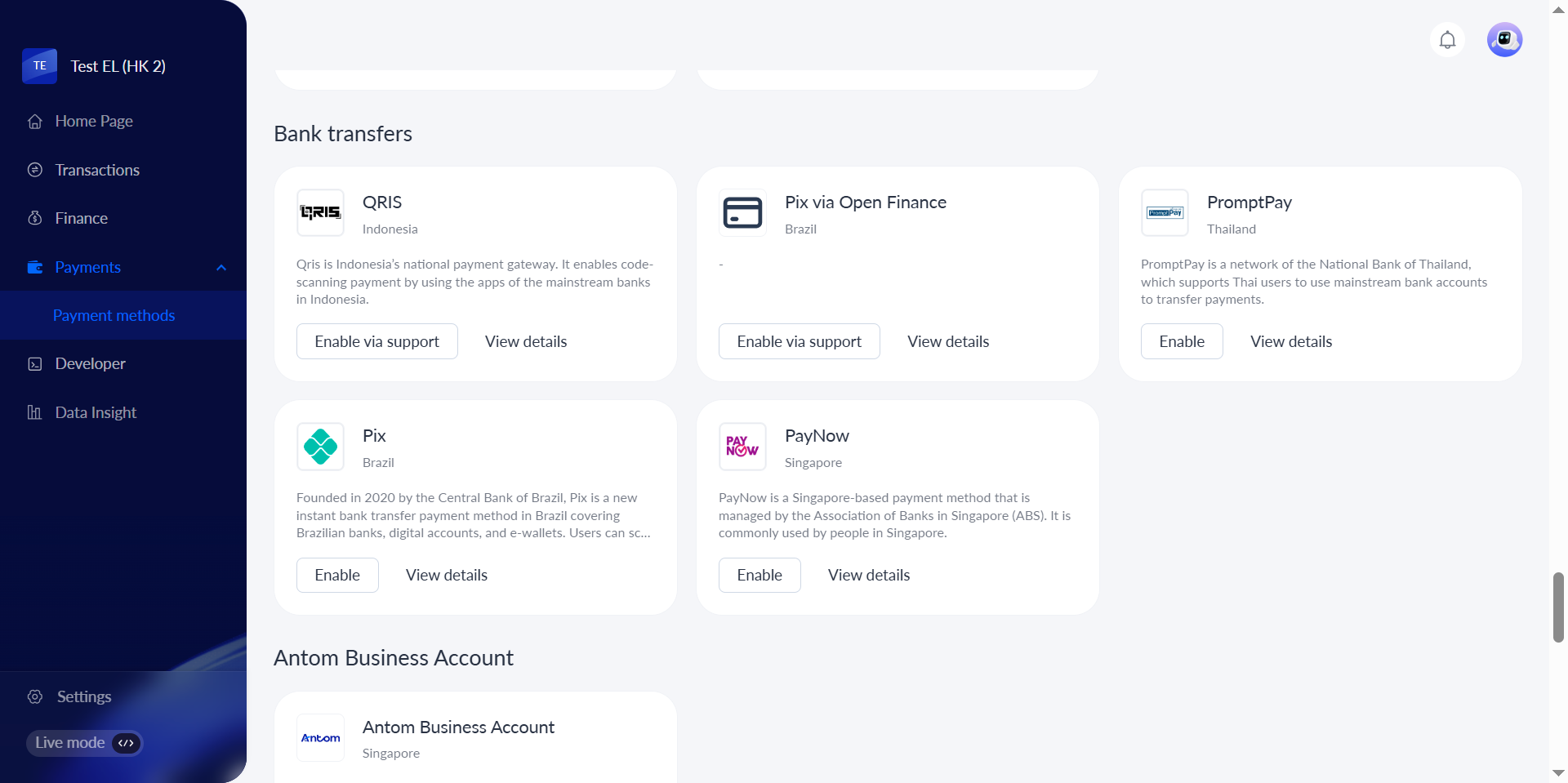Enable the PromptPay payment method
The height and width of the screenshot is (783, 1568).
click(x=1181, y=341)
